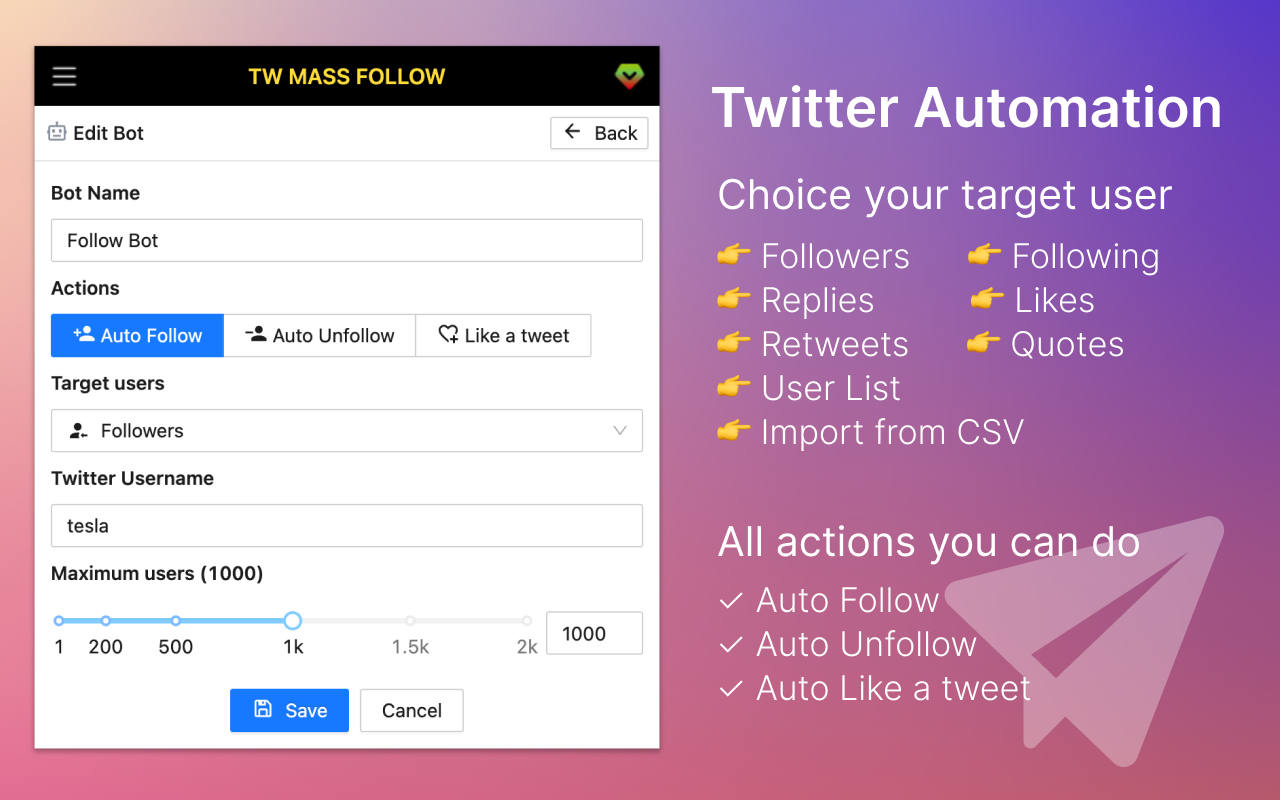Click the left arrow icon on Back
The height and width of the screenshot is (800, 1280).
point(572,132)
